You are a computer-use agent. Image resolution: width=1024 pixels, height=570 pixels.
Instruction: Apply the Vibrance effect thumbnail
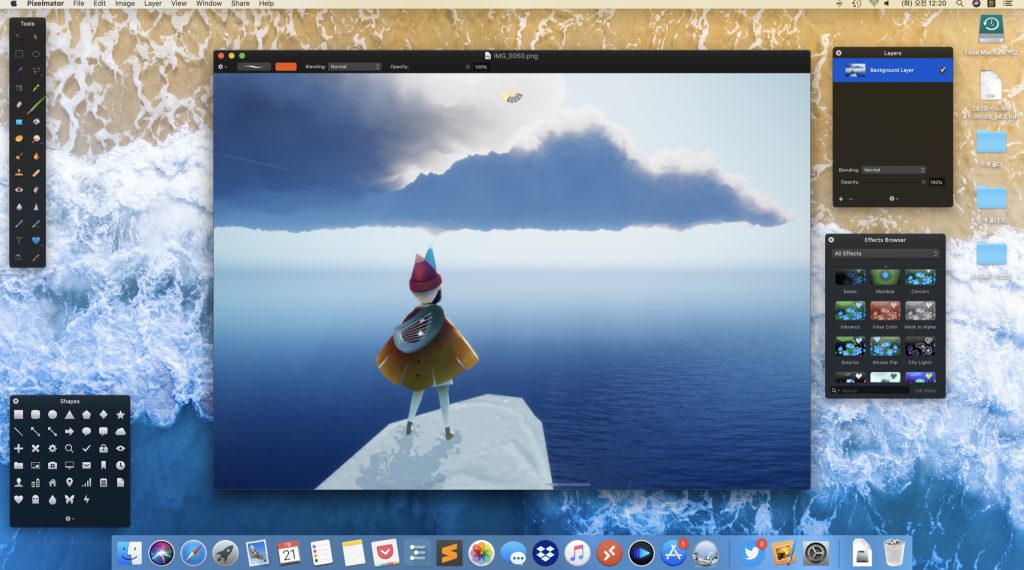click(850, 311)
